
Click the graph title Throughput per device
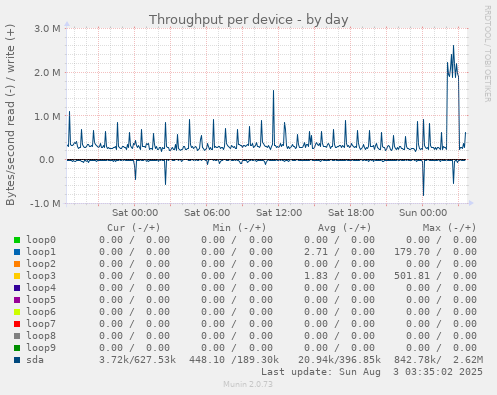pos(248,20)
